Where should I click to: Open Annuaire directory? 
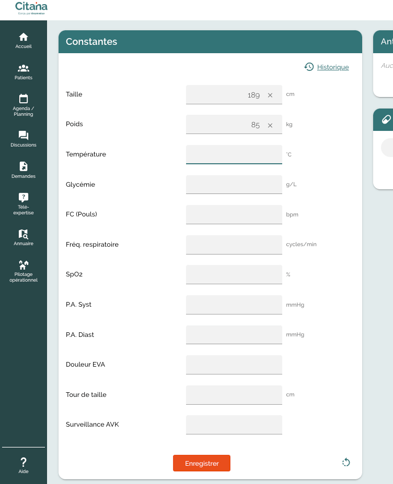pyautogui.click(x=23, y=237)
